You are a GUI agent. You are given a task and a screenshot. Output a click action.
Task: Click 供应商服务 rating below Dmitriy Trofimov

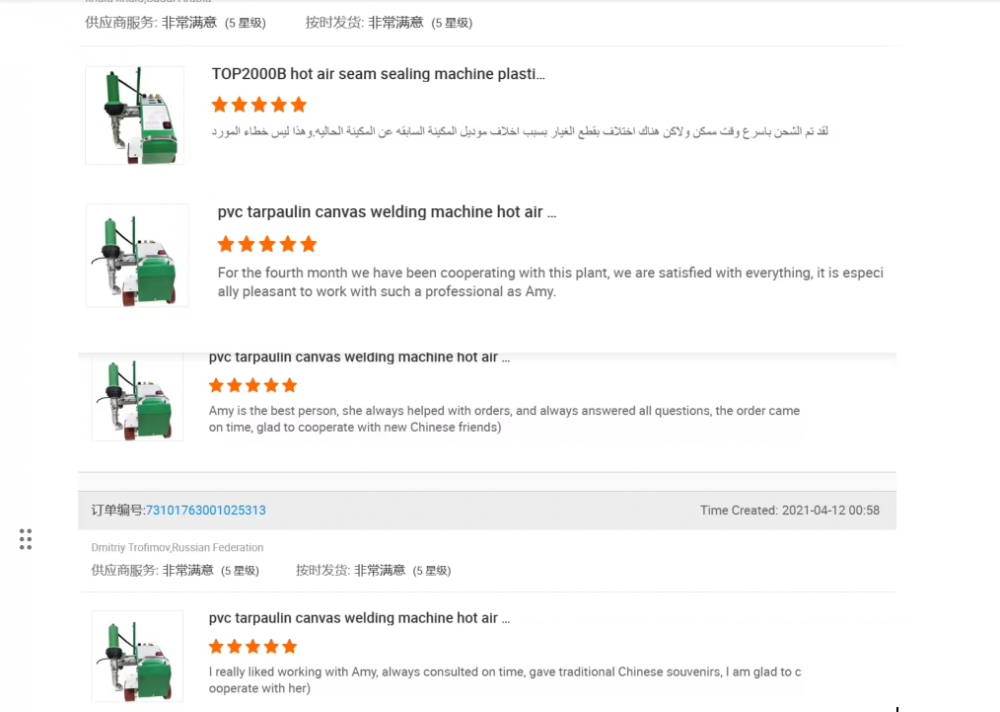point(175,570)
